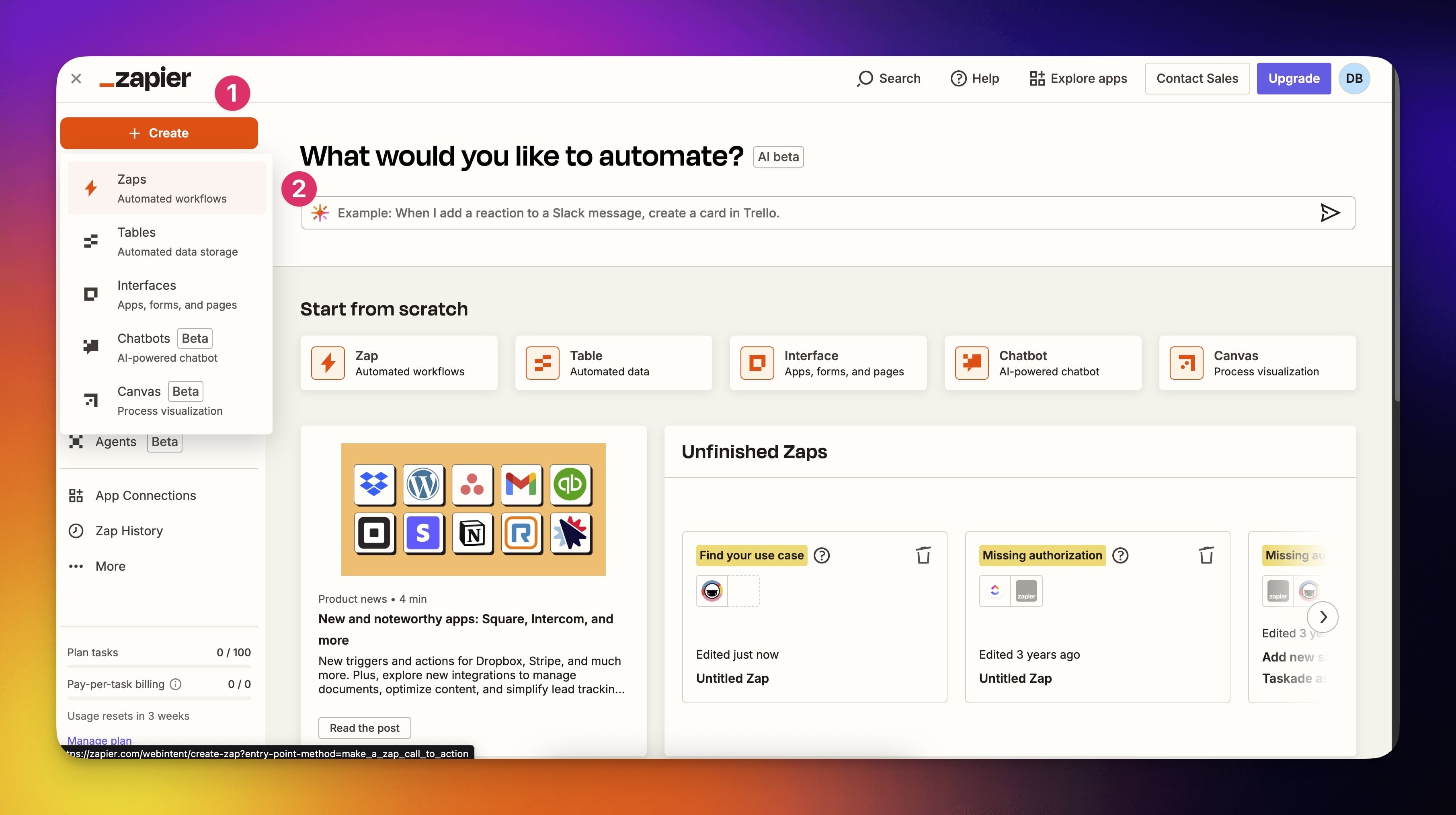Click the Zap lightning icon under Start from scratch
Image resolution: width=1456 pixels, height=815 pixels.
point(328,363)
